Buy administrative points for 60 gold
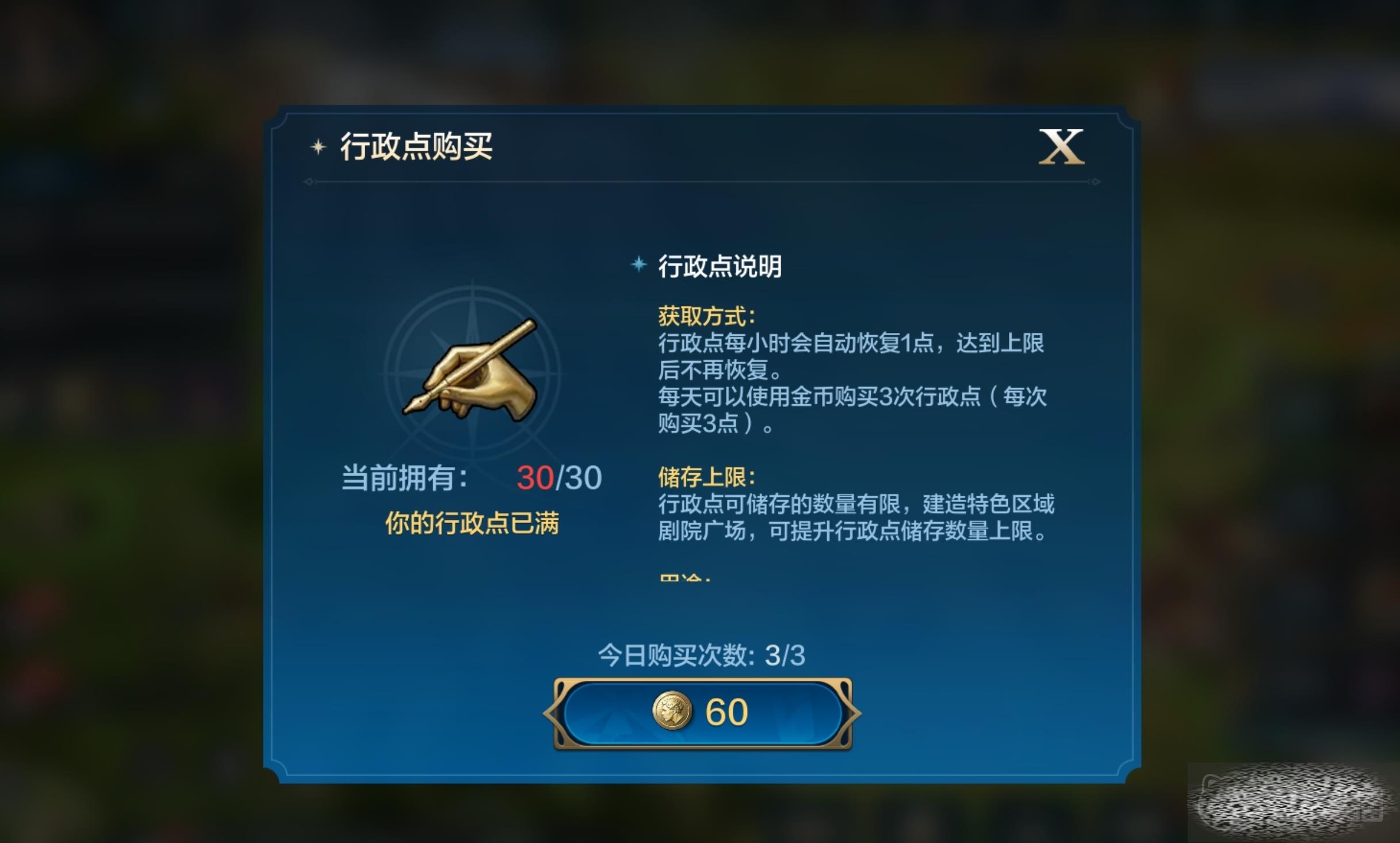The image size is (1400, 843). click(x=702, y=713)
